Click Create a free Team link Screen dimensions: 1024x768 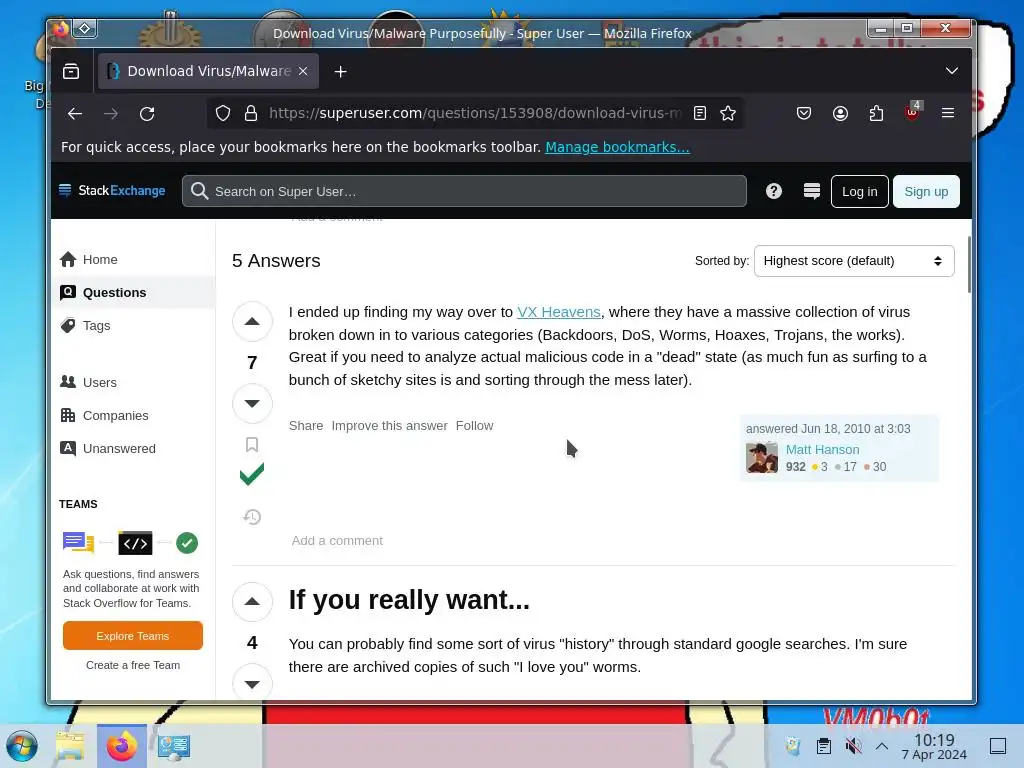pyautogui.click(x=133, y=665)
